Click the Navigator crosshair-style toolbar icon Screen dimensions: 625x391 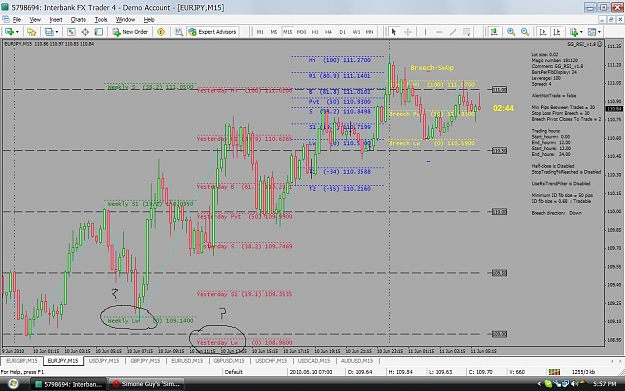(x=85, y=32)
